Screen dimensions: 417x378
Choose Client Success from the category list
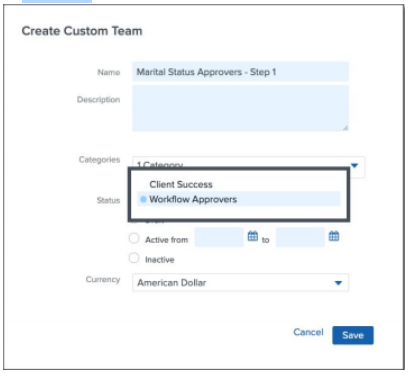coord(181,184)
